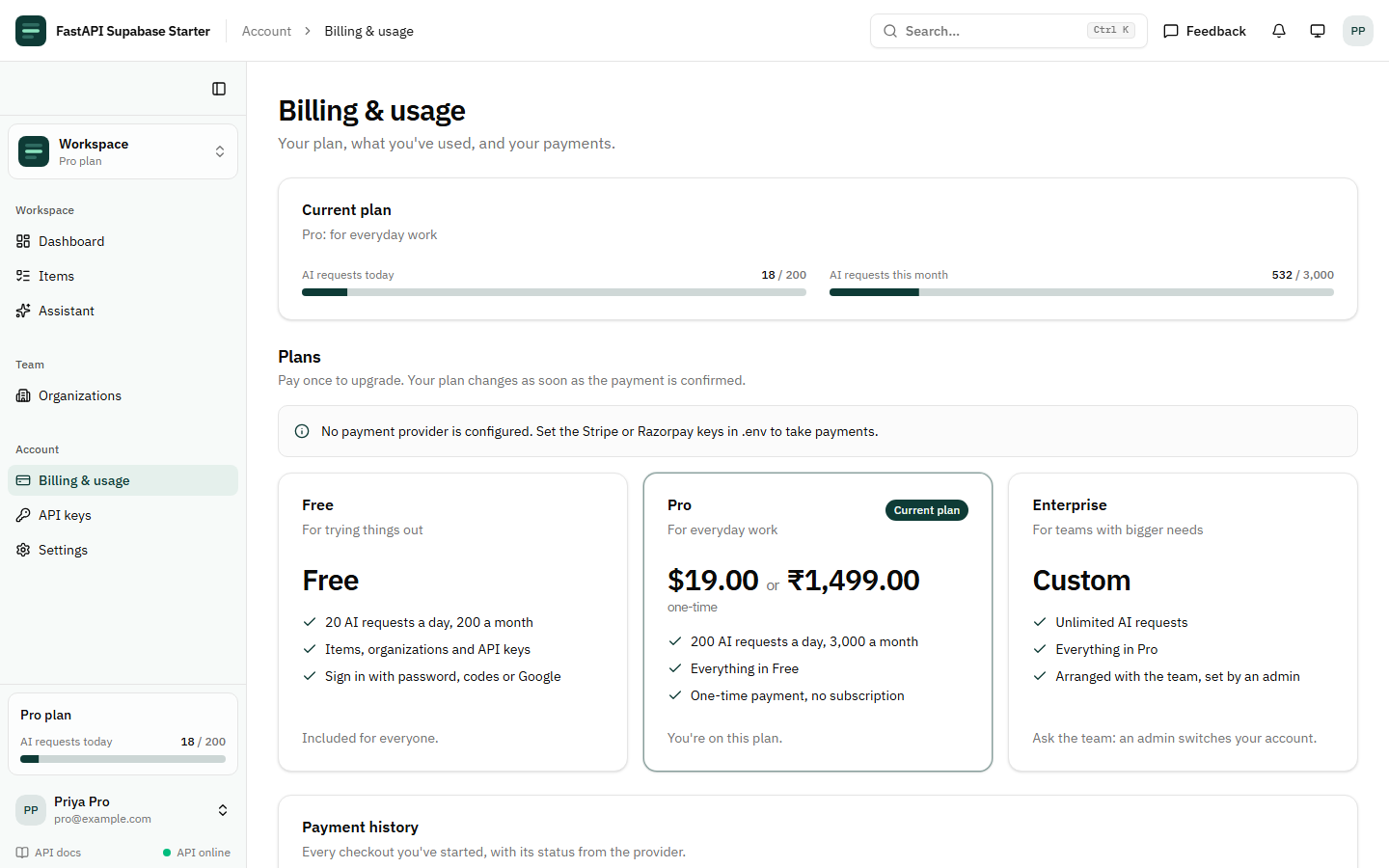The height and width of the screenshot is (868, 1389).
Task: Click the key icon for API keys
Action: [23, 515]
